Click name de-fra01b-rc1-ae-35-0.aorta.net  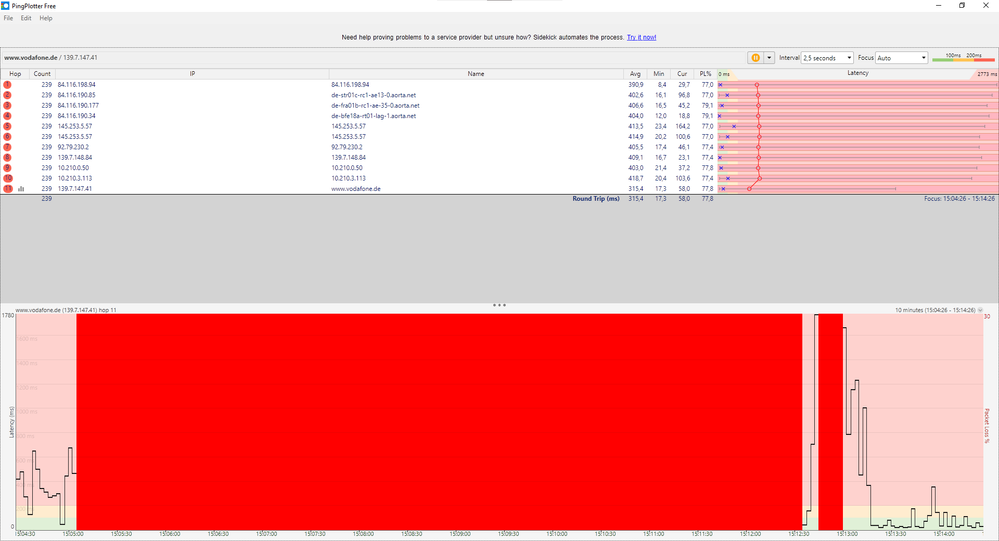[x=375, y=105]
